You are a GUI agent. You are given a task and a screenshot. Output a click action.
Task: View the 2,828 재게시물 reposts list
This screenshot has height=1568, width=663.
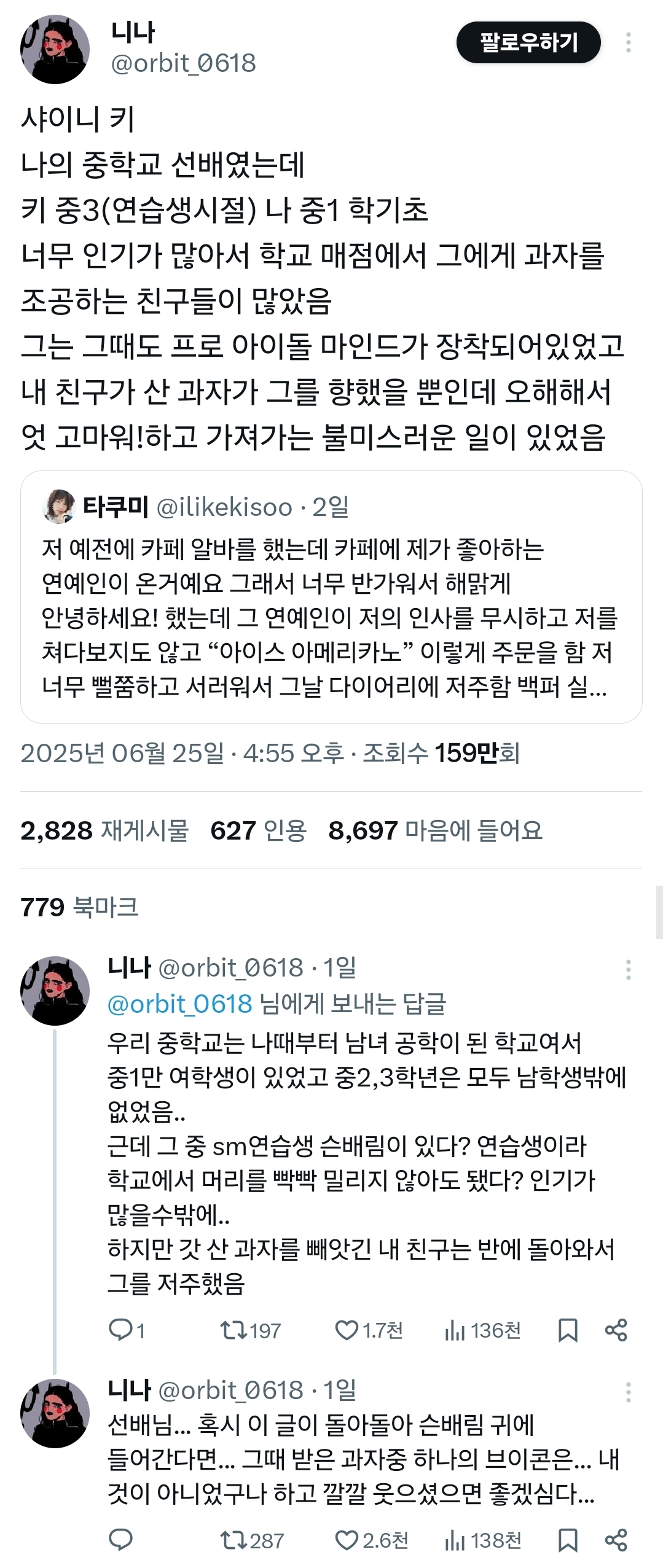[104, 830]
